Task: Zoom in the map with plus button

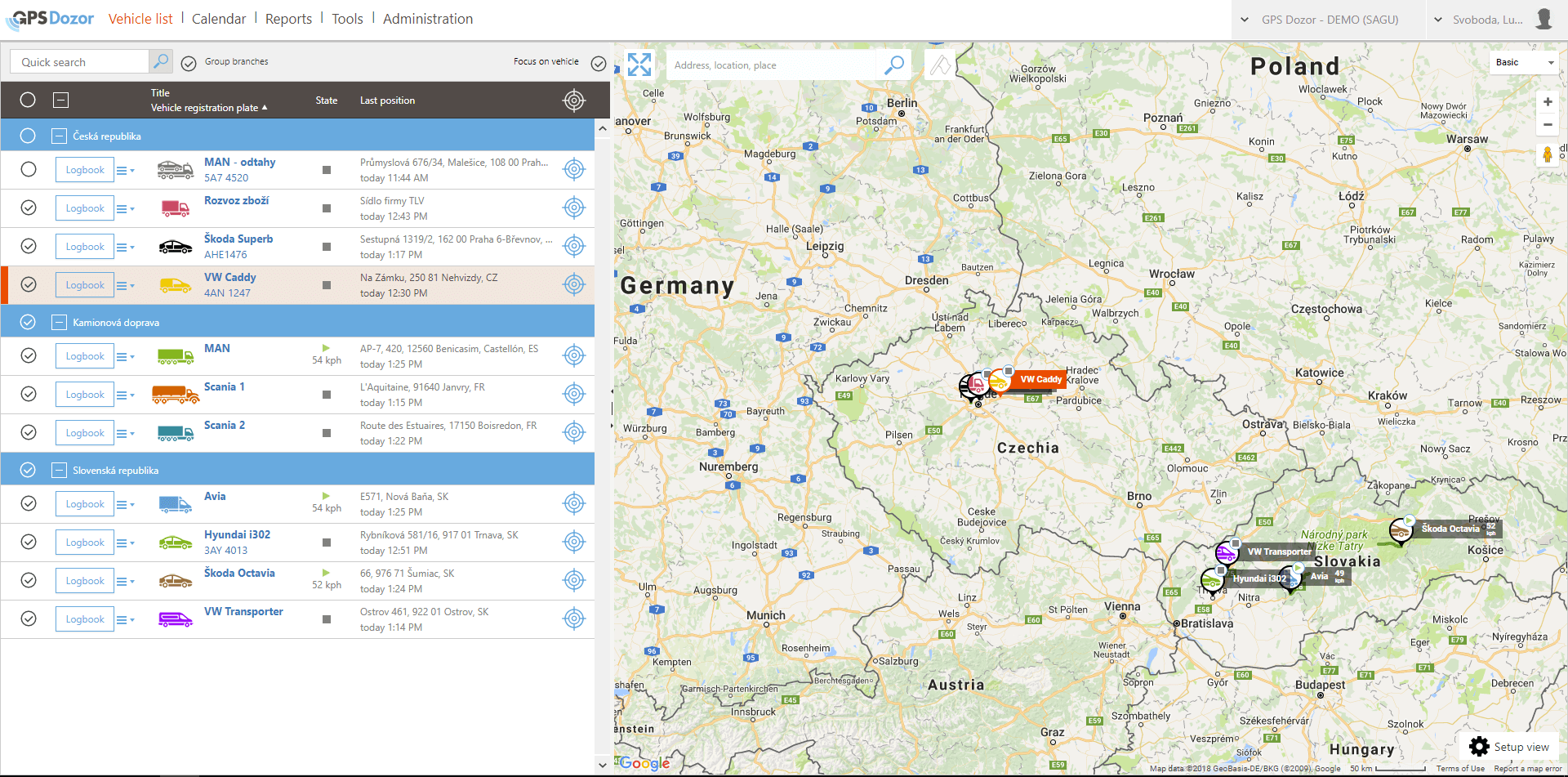Action: coord(1548,102)
